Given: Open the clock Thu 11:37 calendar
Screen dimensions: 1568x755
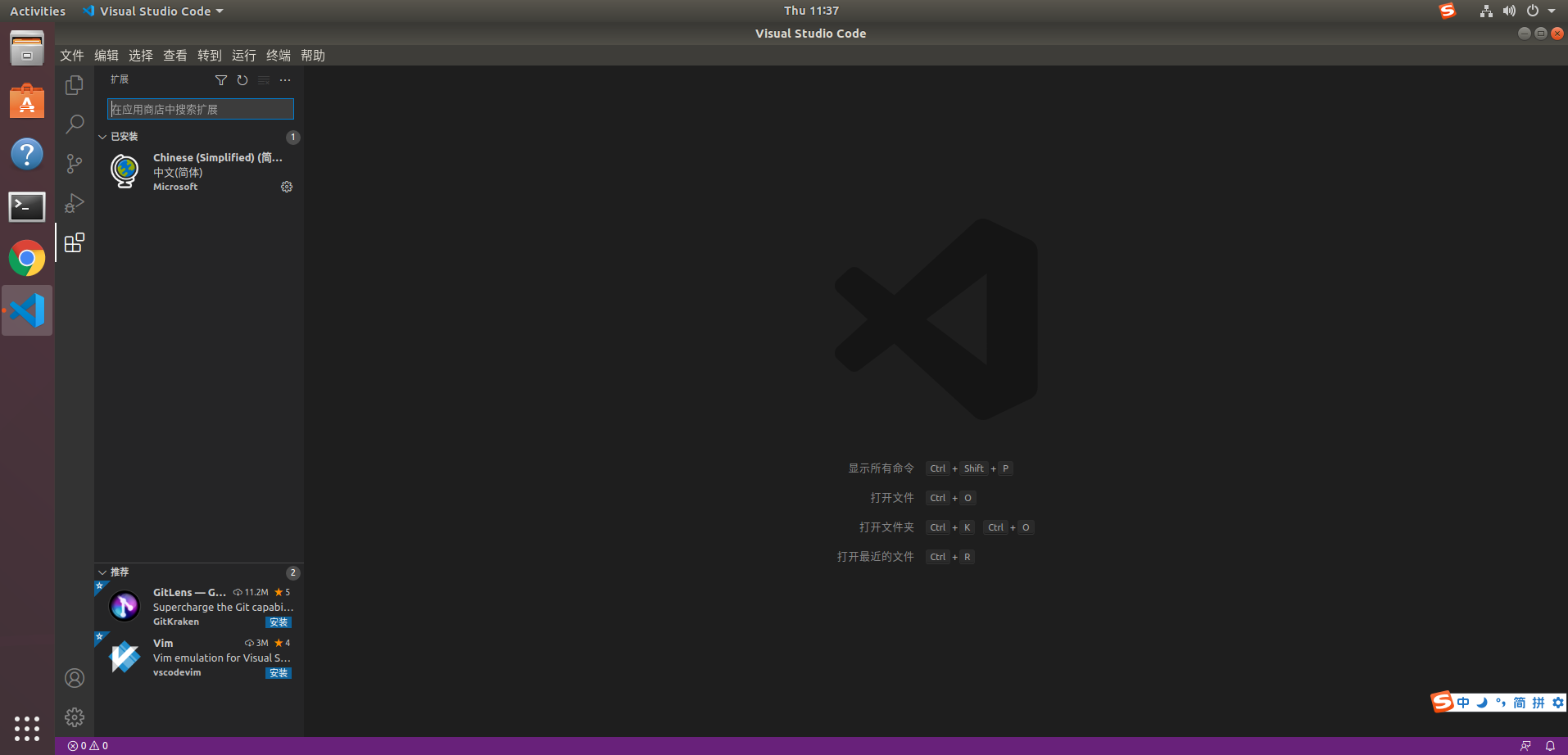Looking at the screenshot, I should 811,11.
